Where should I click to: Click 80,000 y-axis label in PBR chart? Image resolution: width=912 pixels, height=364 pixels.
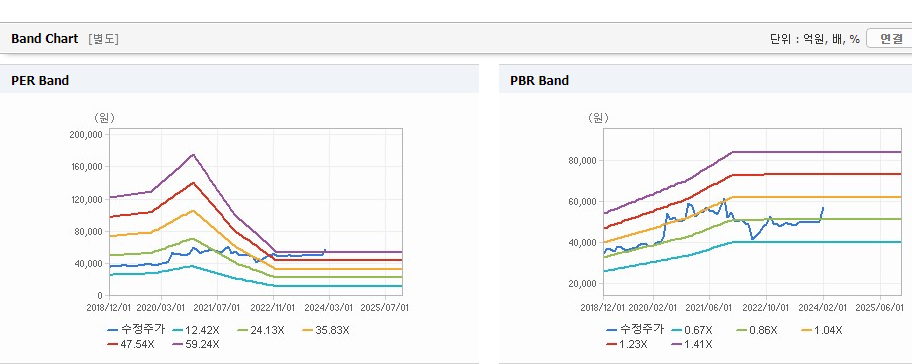tap(583, 160)
